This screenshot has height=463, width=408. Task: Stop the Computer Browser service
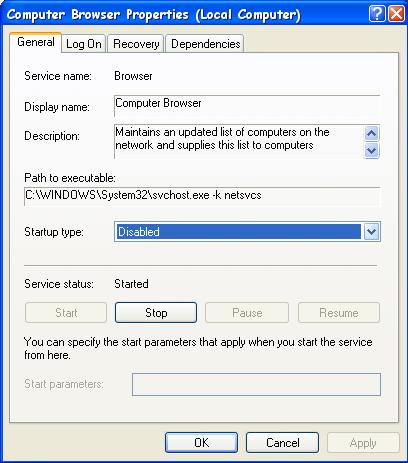[x=156, y=313]
